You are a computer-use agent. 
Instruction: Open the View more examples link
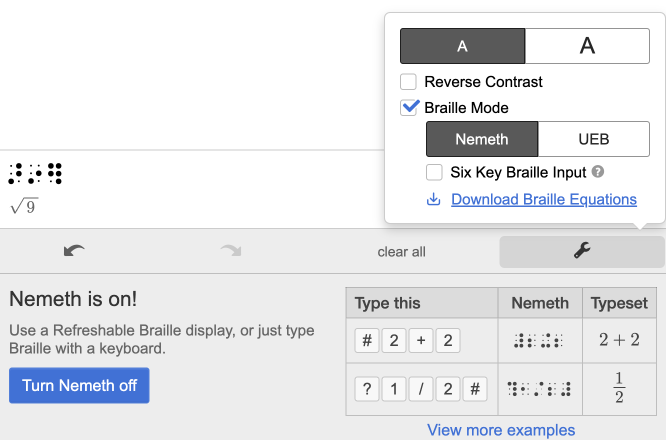pos(501,430)
